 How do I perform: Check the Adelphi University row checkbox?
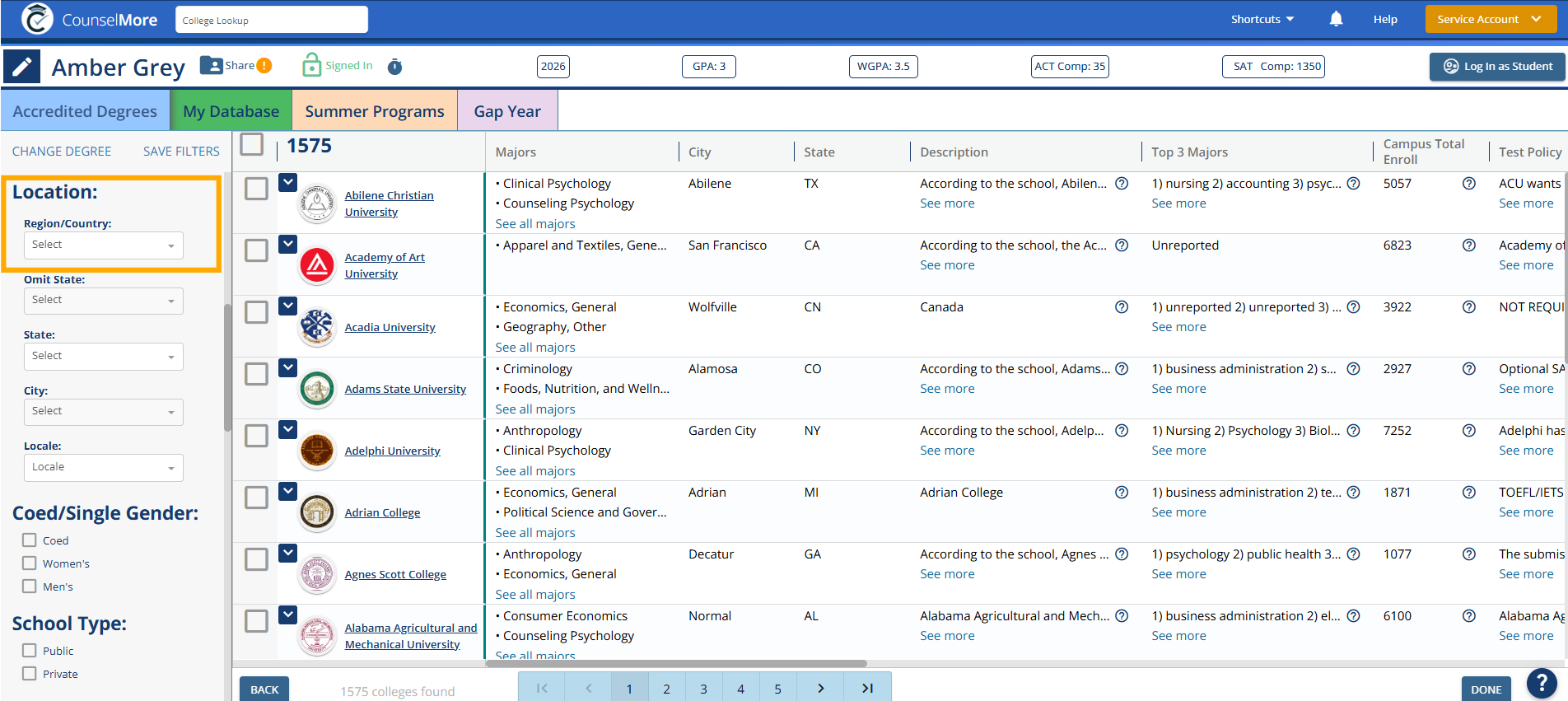pyautogui.click(x=257, y=436)
